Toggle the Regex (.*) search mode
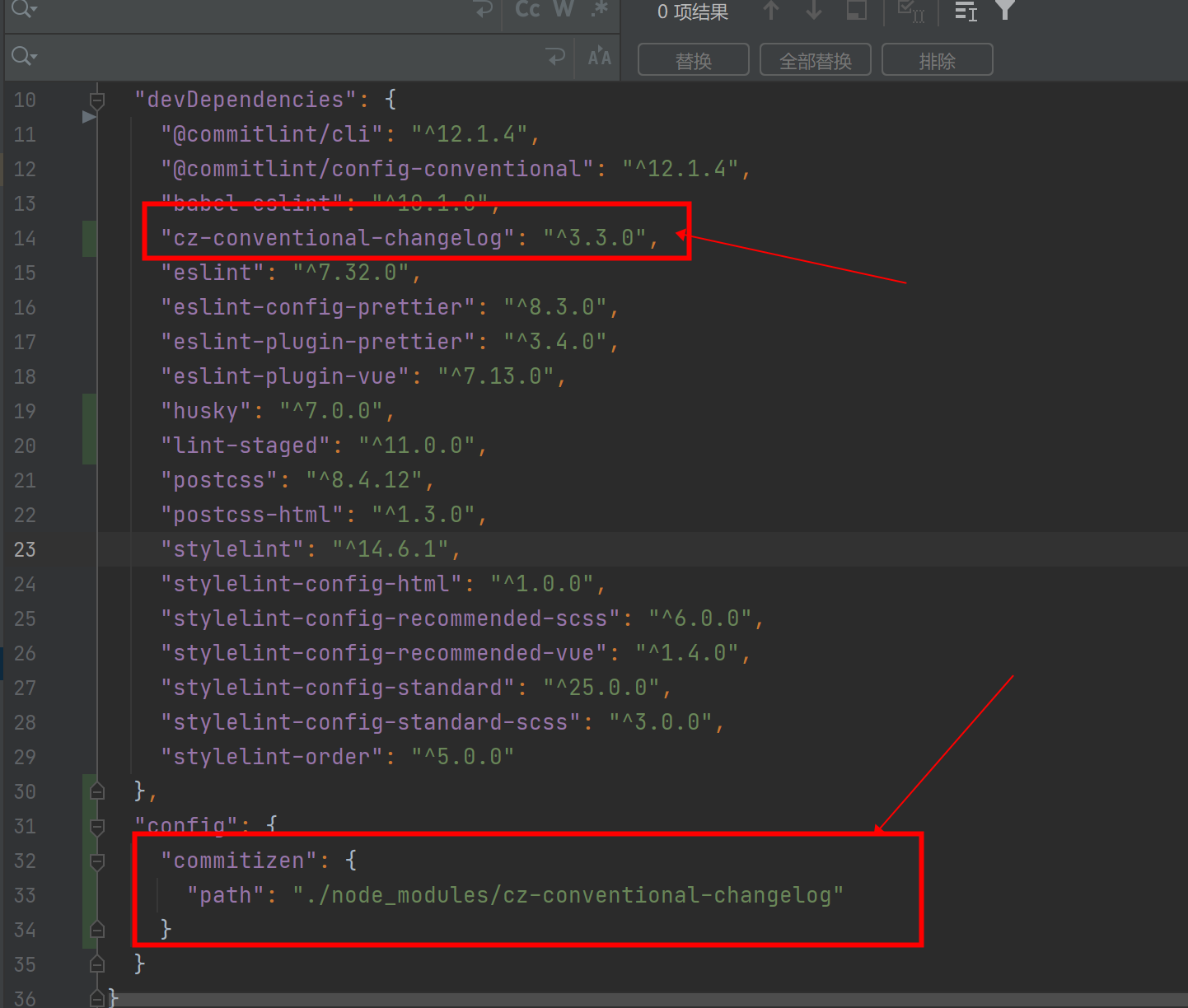Screen dimensions: 1188x1008 pos(599,10)
